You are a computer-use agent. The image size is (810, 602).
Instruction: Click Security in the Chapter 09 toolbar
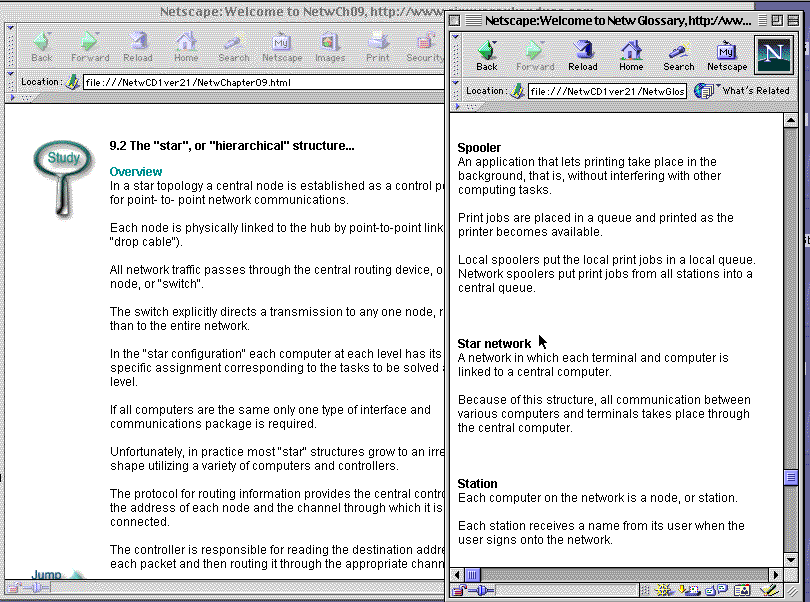425,47
